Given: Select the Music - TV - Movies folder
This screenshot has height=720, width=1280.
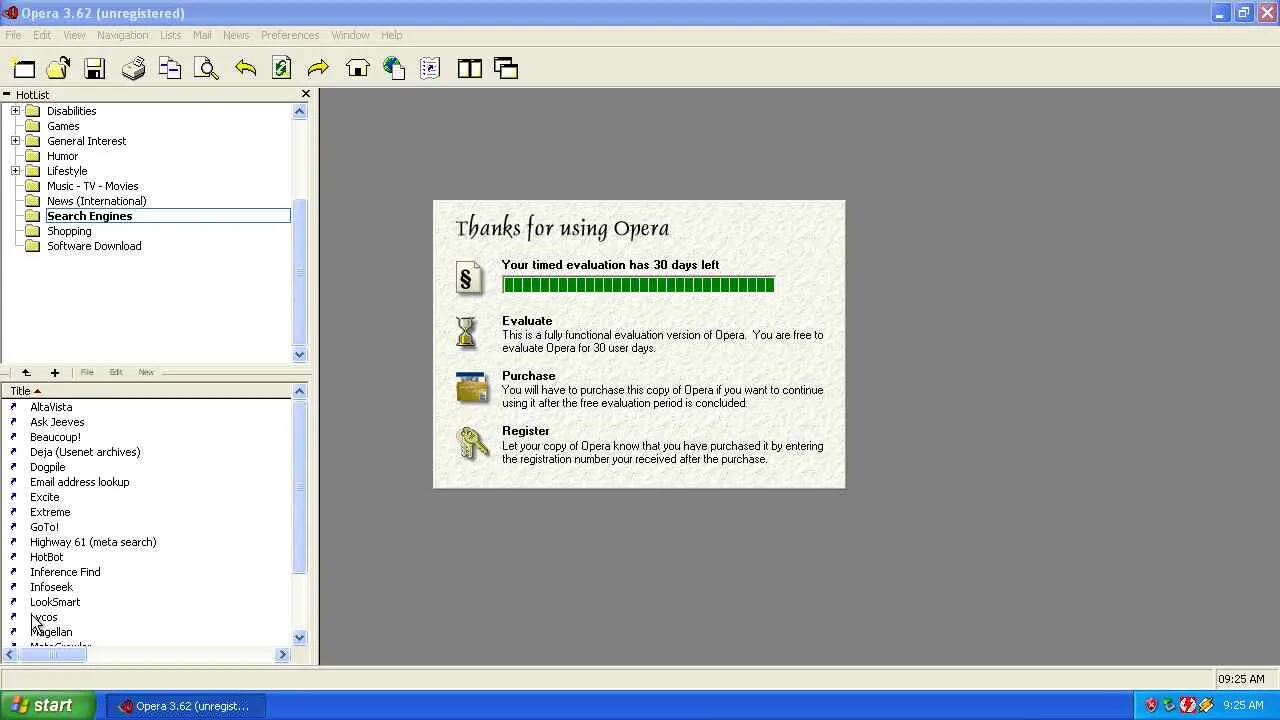Looking at the screenshot, I should click(93, 186).
